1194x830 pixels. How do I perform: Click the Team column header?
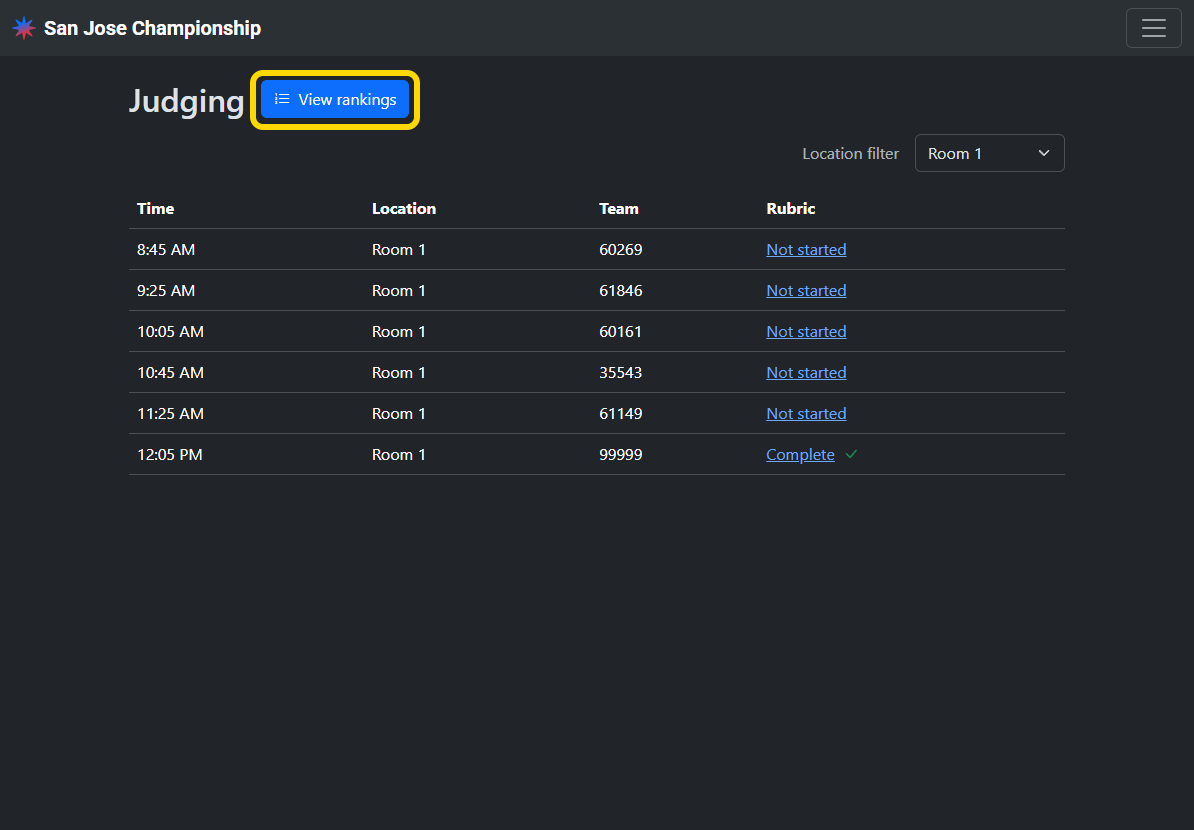[618, 209]
